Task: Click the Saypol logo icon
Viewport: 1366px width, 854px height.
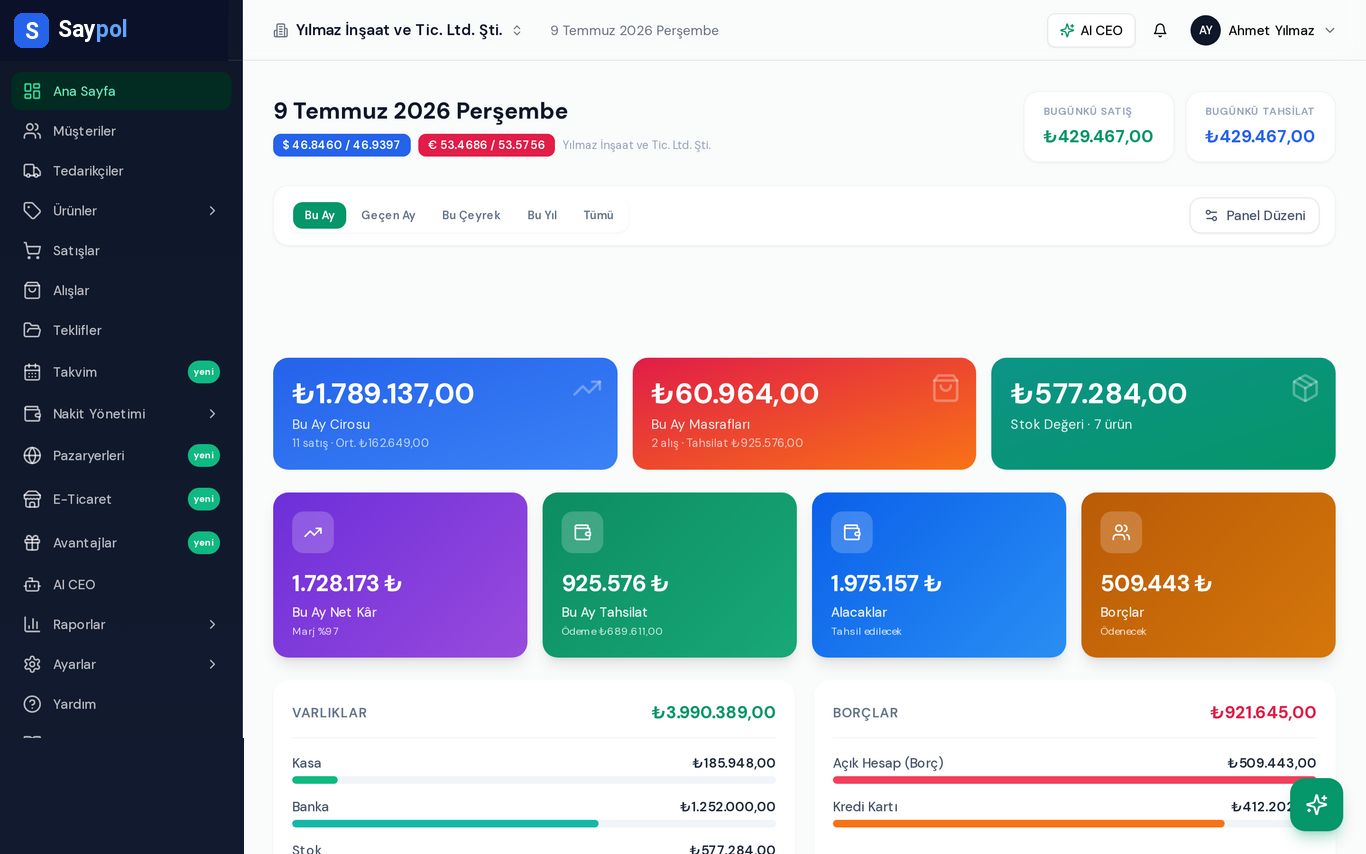Action: (x=31, y=30)
